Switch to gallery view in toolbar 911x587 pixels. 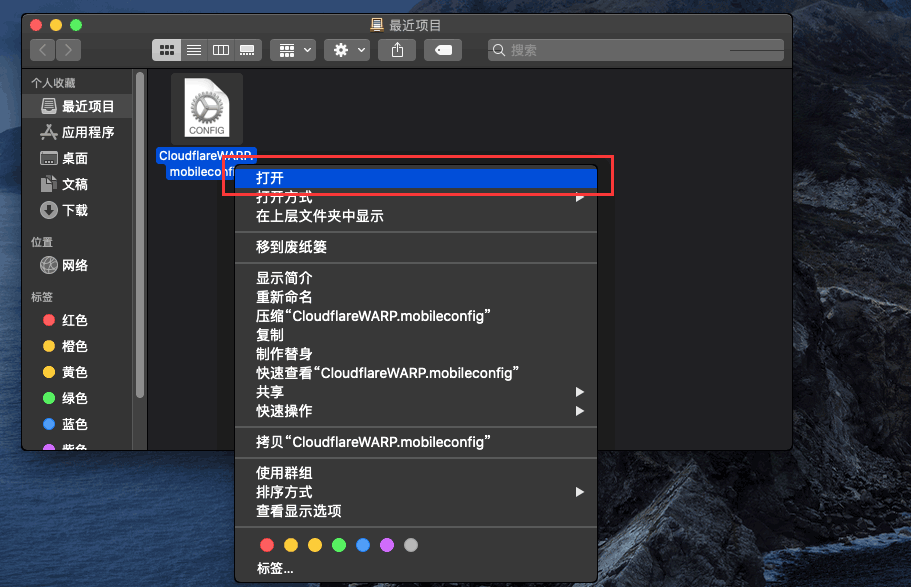point(248,49)
